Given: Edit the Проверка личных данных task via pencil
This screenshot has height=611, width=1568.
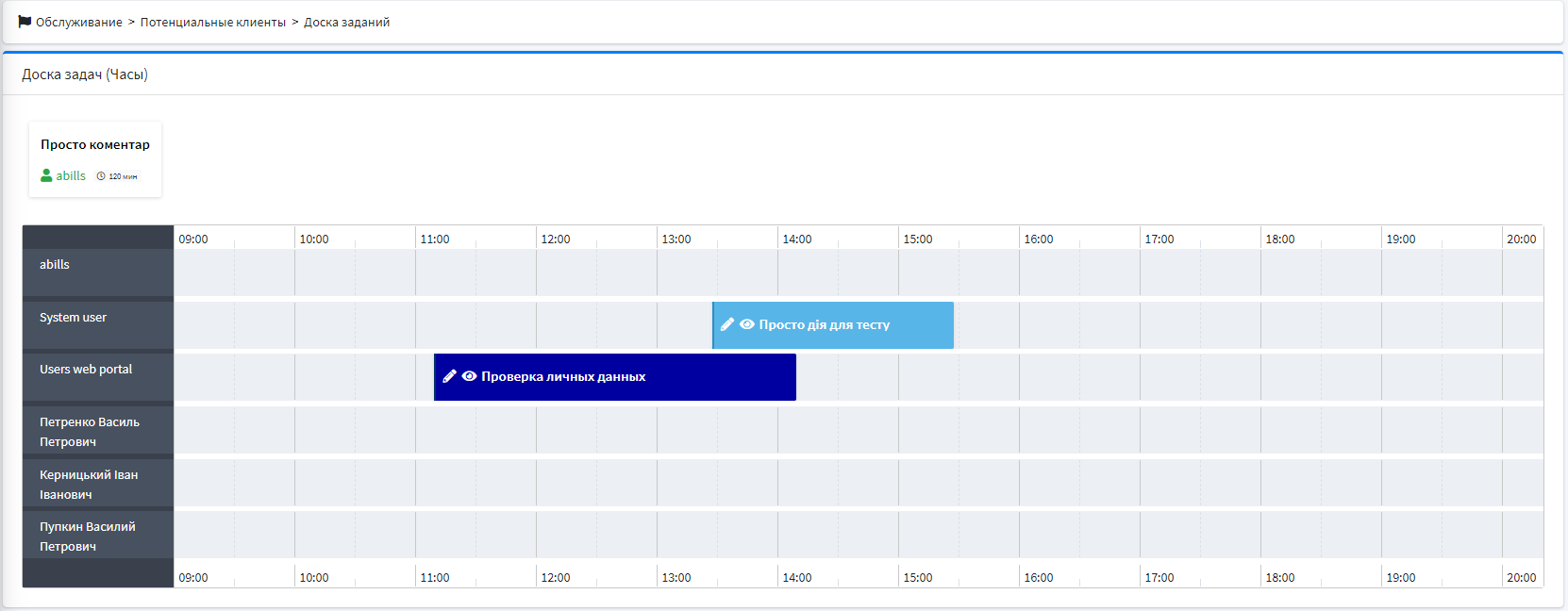Looking at the screenshot, I should [449, 376].
